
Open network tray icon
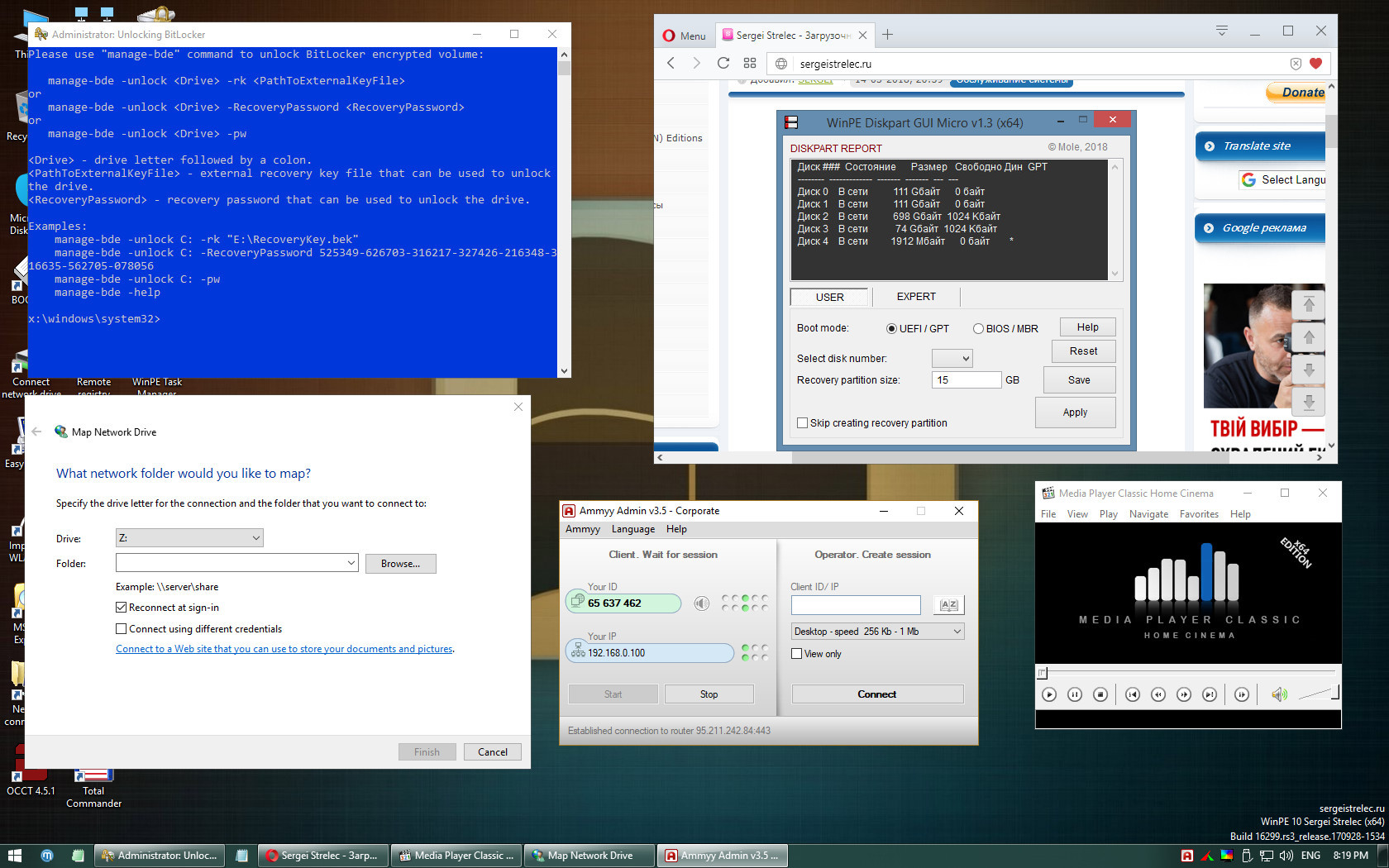(1266, 856)
